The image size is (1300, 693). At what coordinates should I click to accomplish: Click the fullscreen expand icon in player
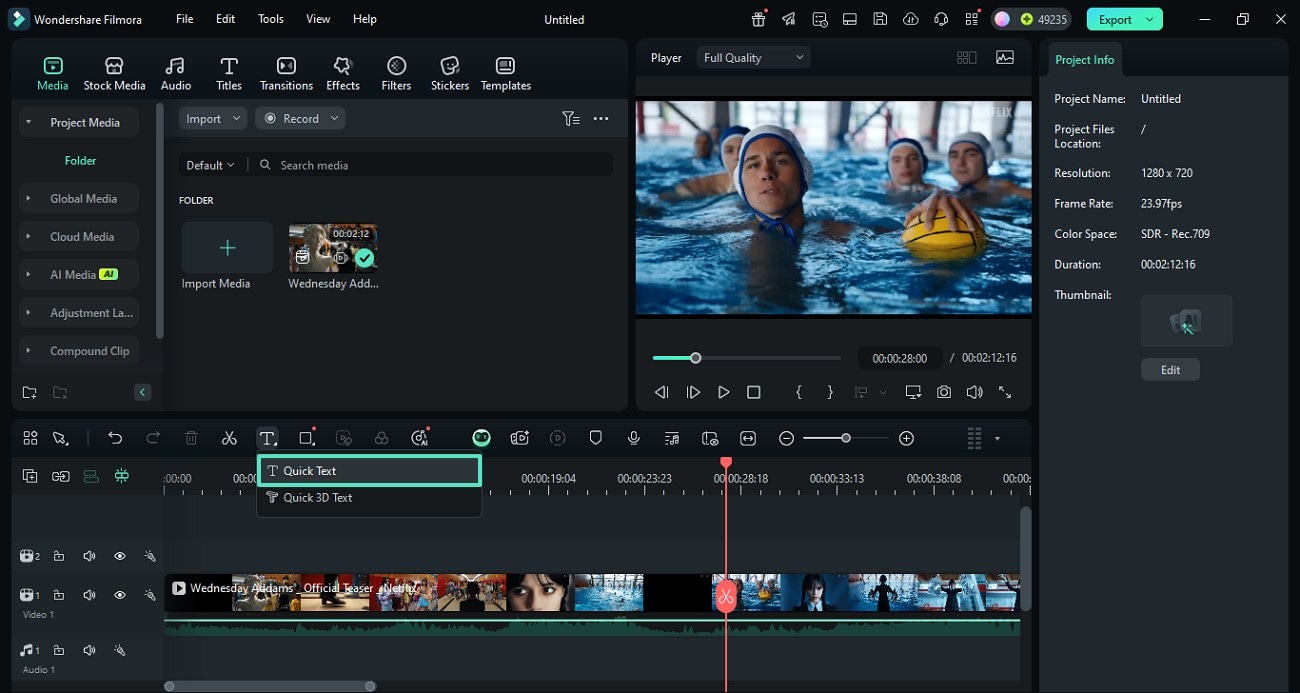pos(1005,392)
